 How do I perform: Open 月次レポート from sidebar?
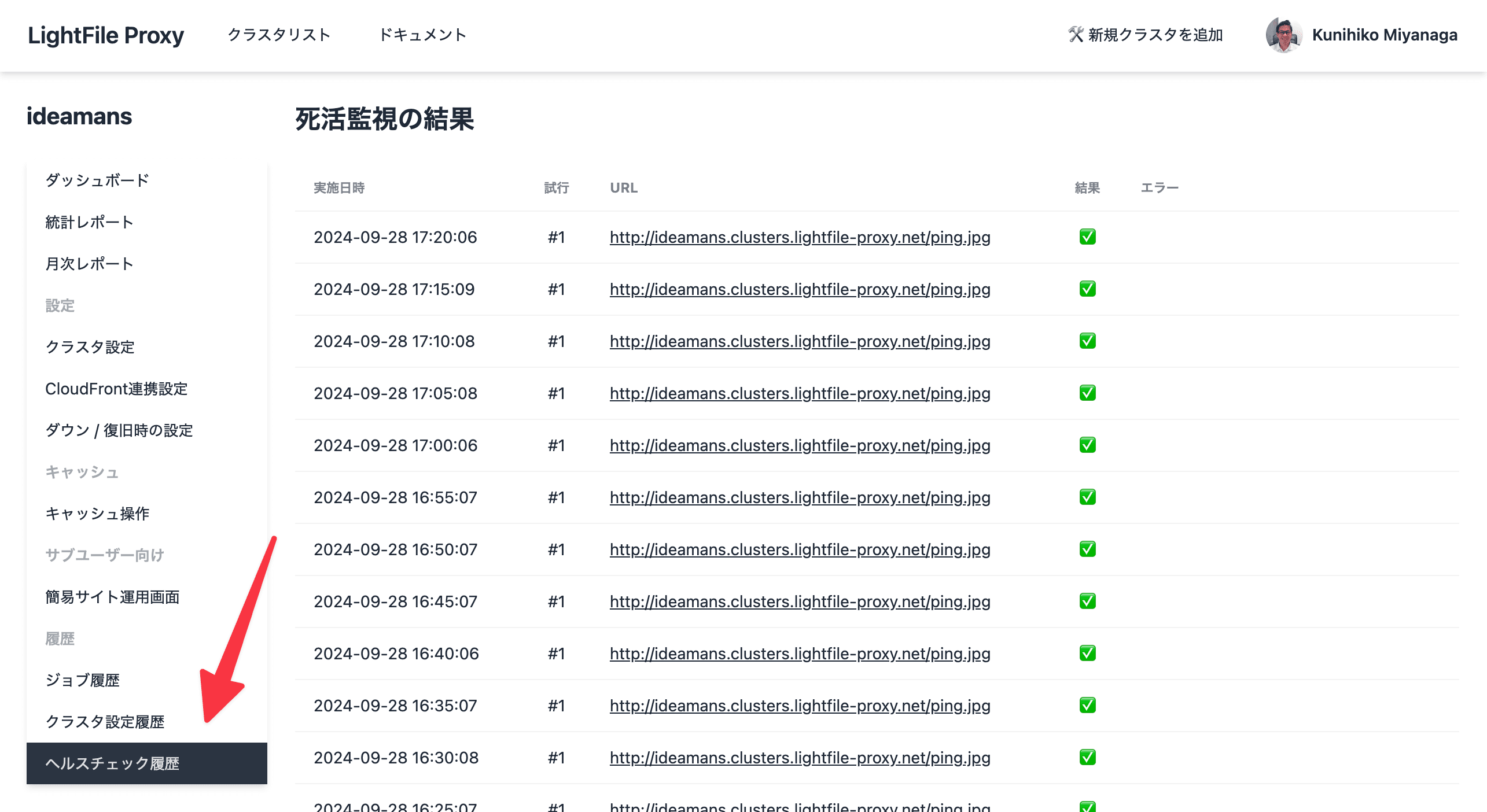(90, 264)
